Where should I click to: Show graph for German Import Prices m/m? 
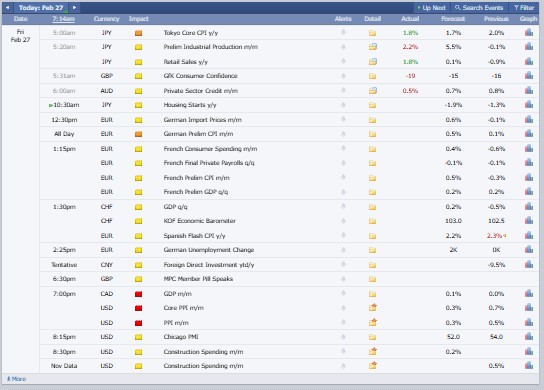[529, 119]
